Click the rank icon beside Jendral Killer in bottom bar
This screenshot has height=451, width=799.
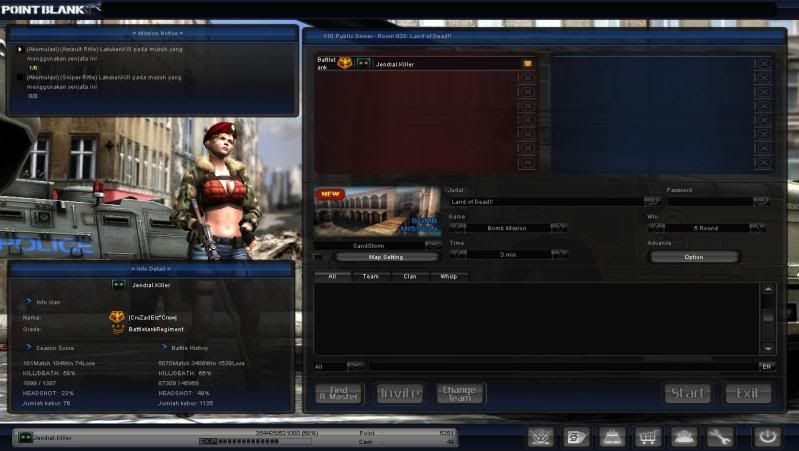(25, 437)
